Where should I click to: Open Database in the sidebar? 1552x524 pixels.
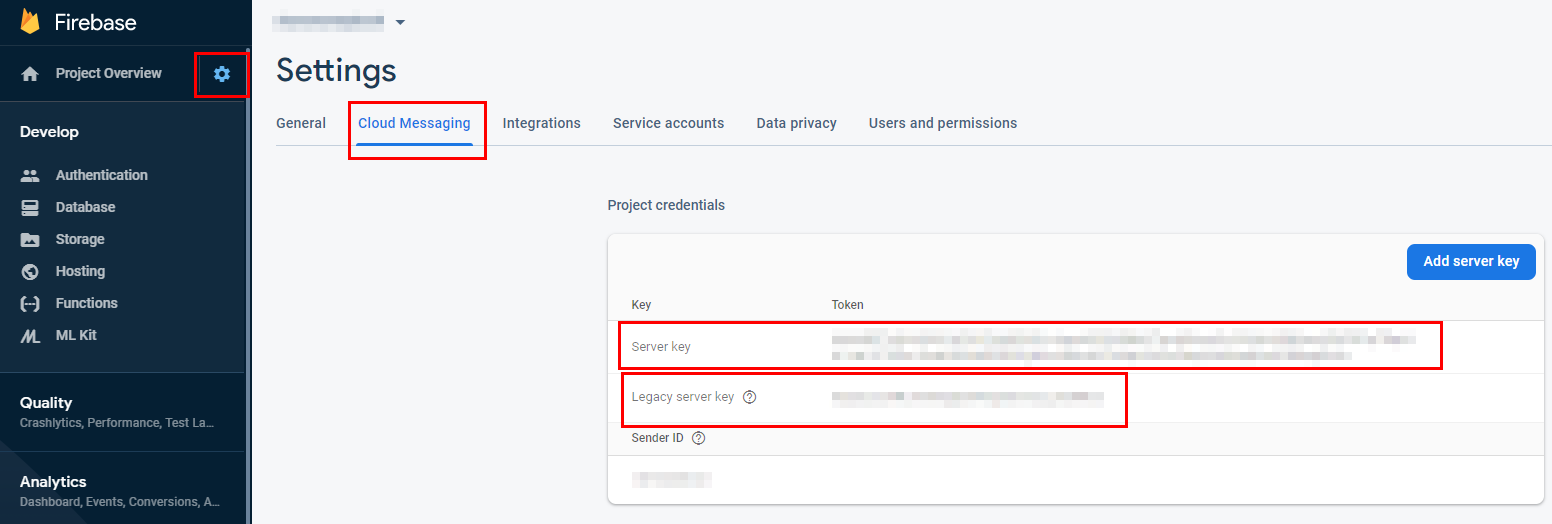85,207
